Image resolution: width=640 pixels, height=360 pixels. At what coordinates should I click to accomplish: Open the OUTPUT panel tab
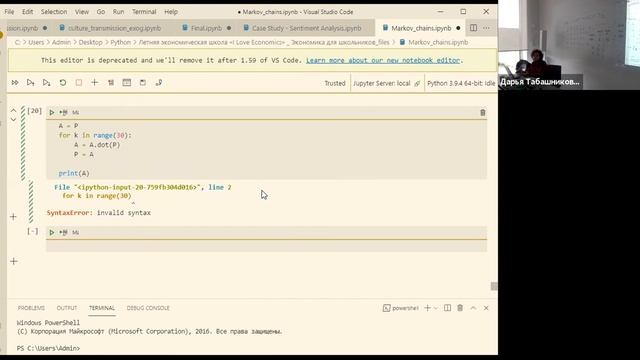(x=67, y=308)
